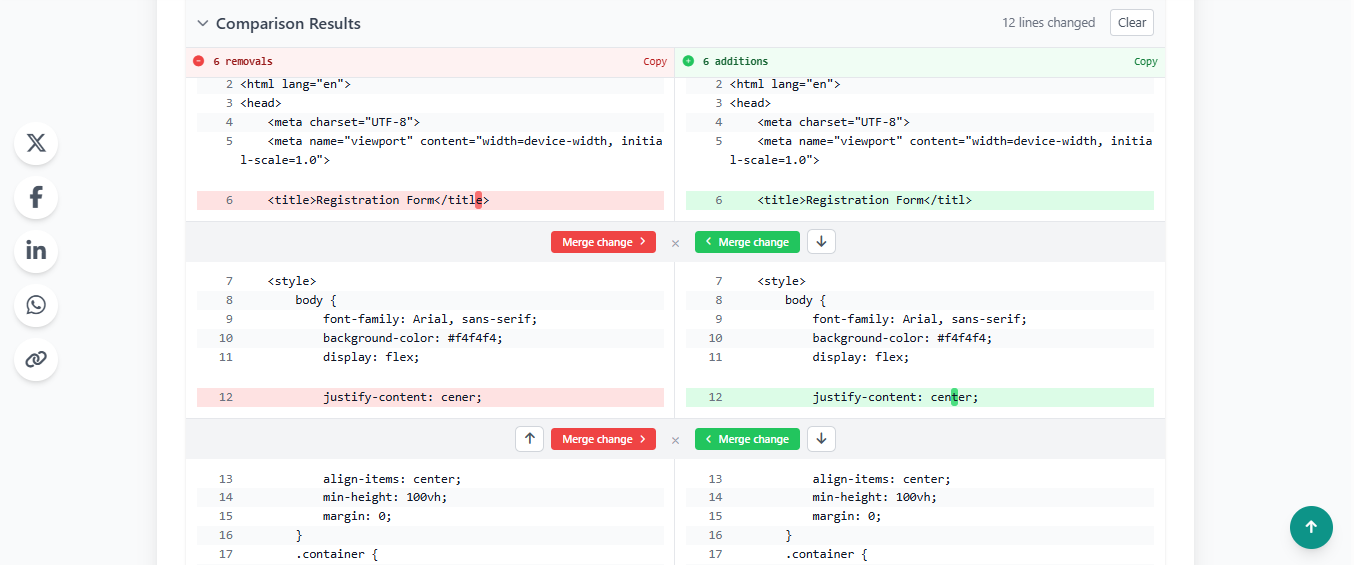This screenshot has width=1354, height=565.
Task: Copy the additions side text
Action: pos(1145,62)
